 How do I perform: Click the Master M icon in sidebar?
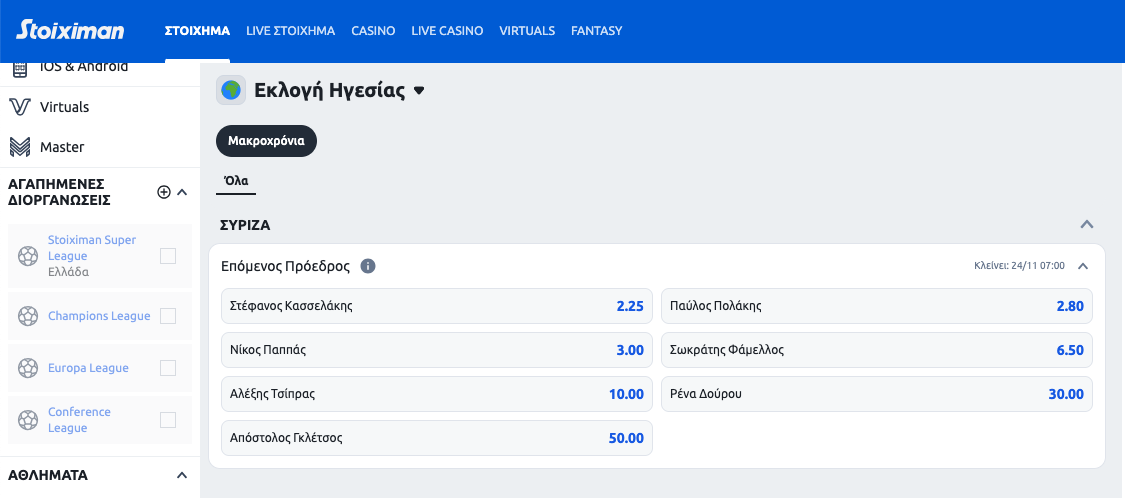(x=20, y=147)
